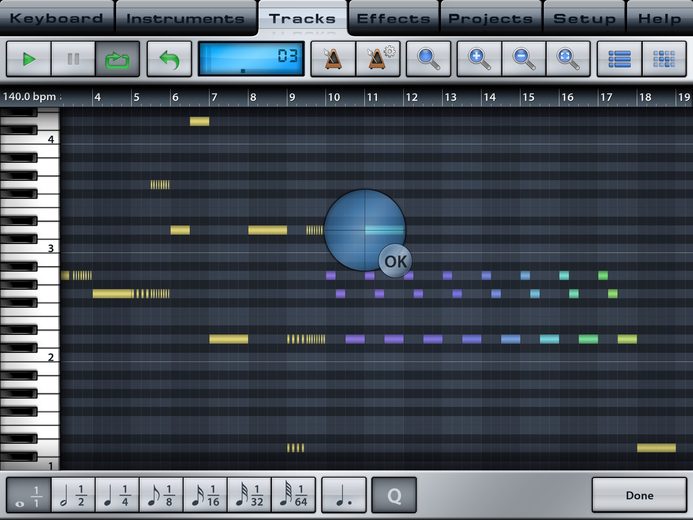The image size is (693, 520).
Task: Select the long yellow note at bar 8
Action: pos(267,230)
